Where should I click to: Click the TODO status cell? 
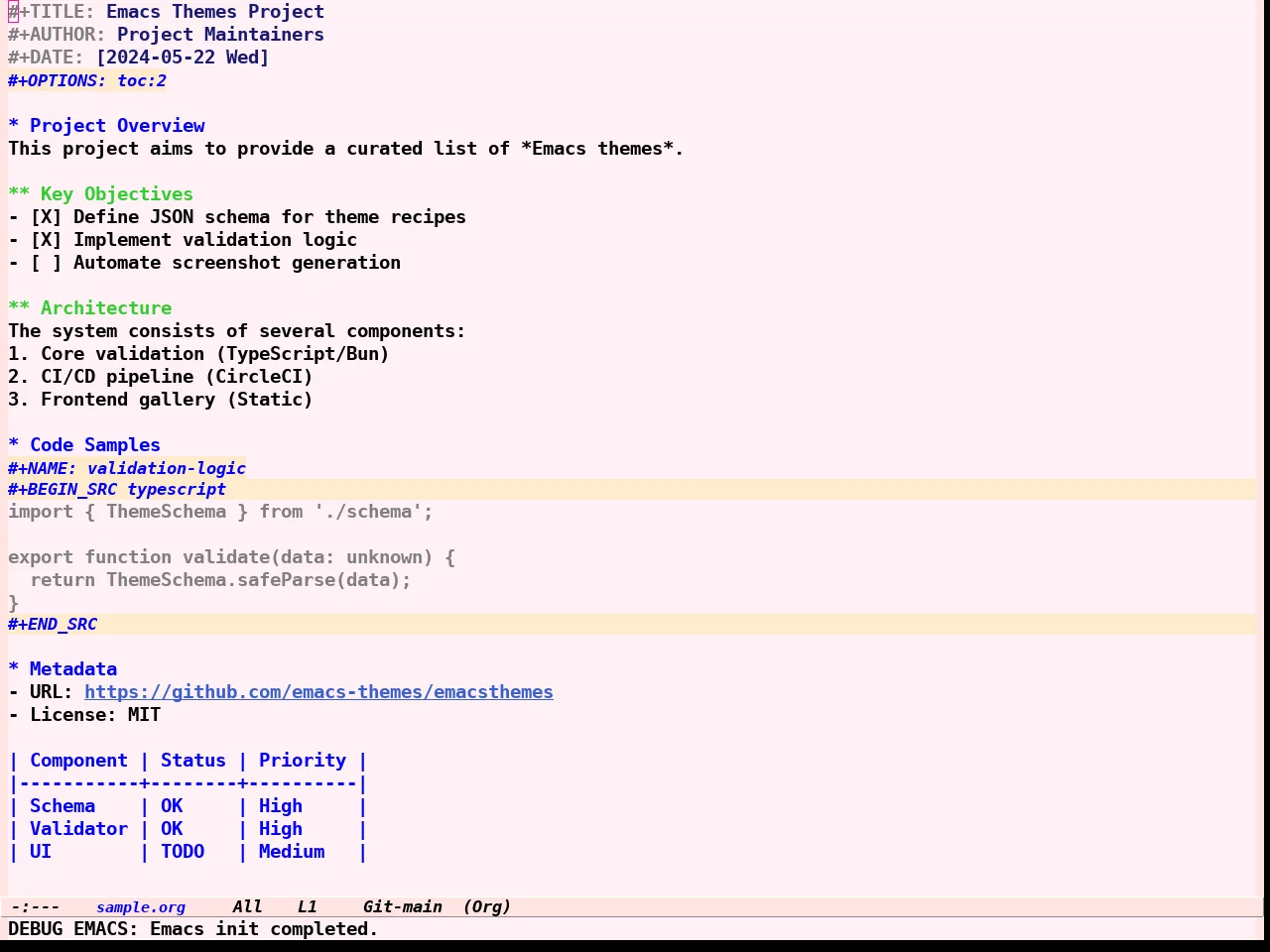coord(183,852)
